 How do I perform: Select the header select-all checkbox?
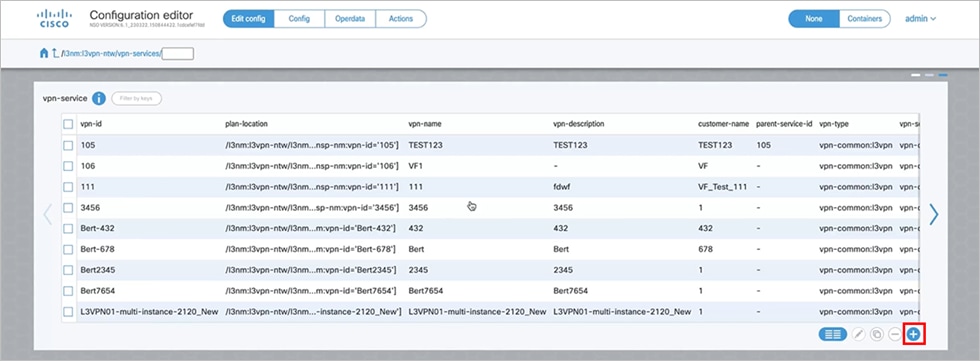click(x=68, y=124)
